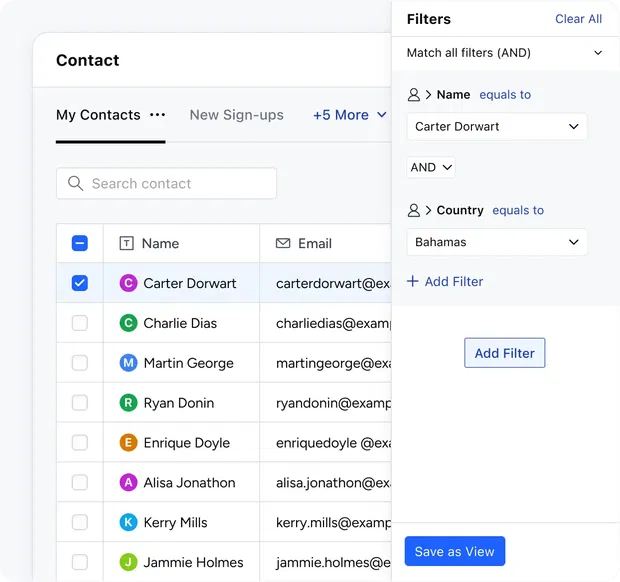Switch to the New Sign-ups tab

[x=236, y=115]
